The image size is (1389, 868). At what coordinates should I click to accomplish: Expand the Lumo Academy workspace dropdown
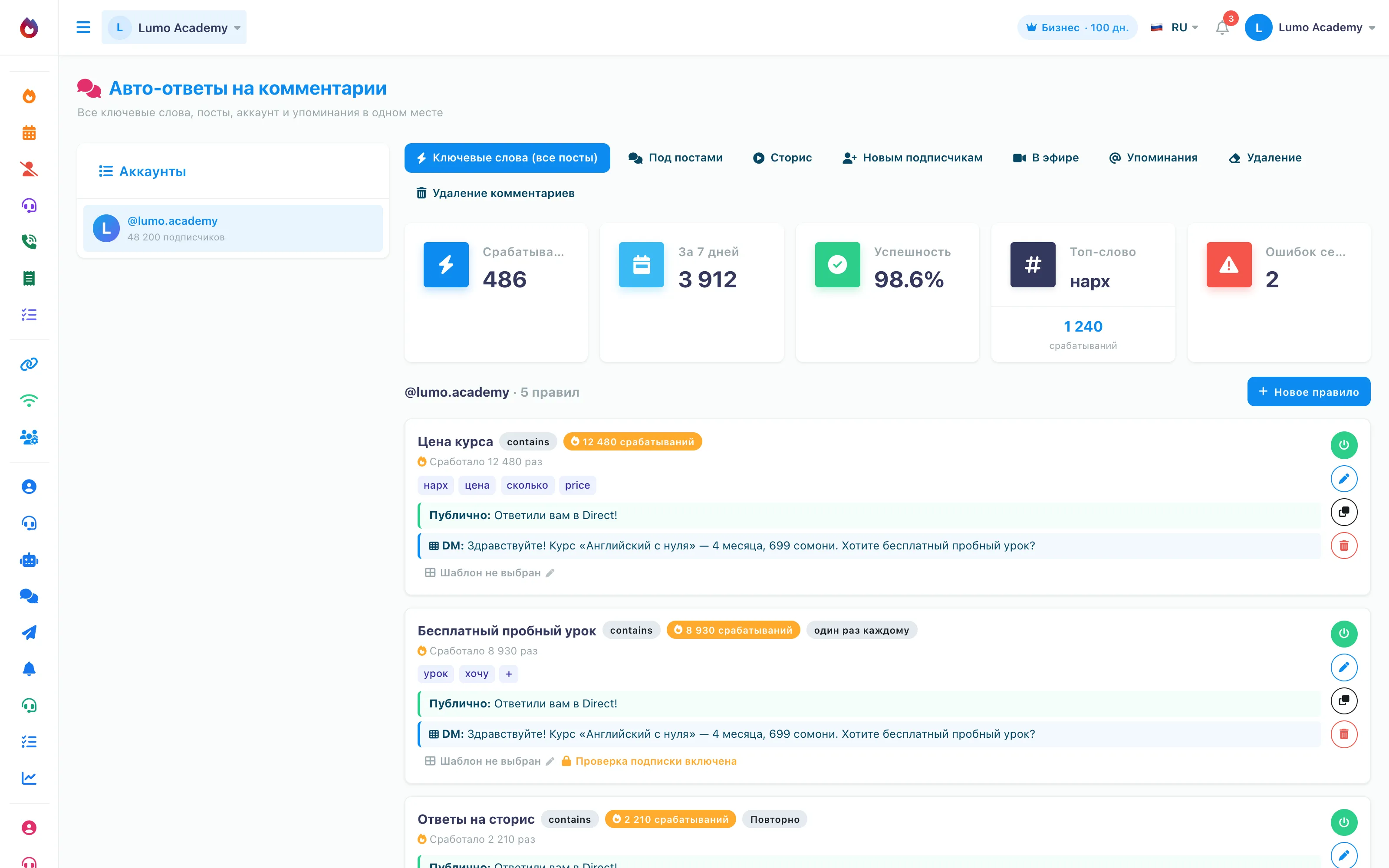pos(174,27)
